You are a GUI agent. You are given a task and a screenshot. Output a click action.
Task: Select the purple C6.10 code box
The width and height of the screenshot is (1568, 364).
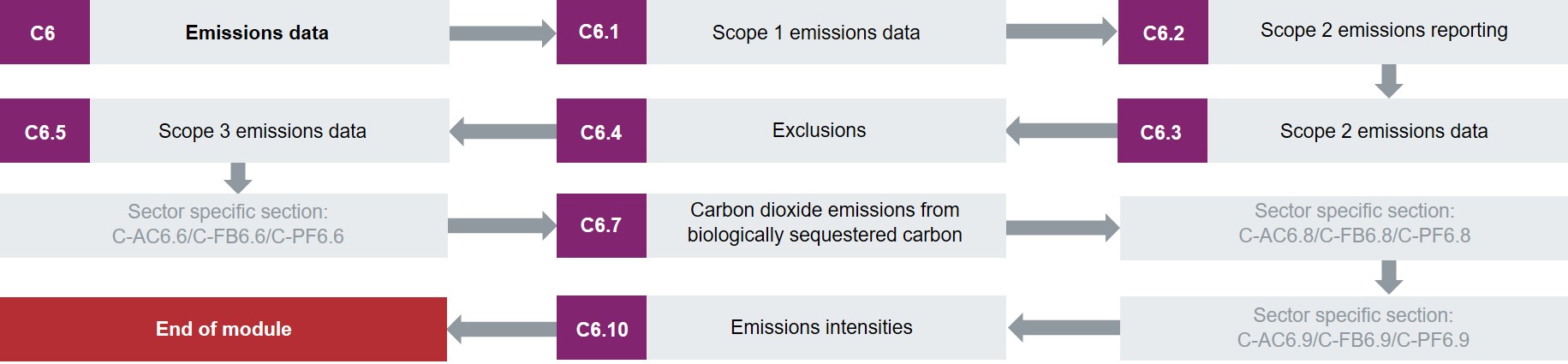click(x=601, y=328)
